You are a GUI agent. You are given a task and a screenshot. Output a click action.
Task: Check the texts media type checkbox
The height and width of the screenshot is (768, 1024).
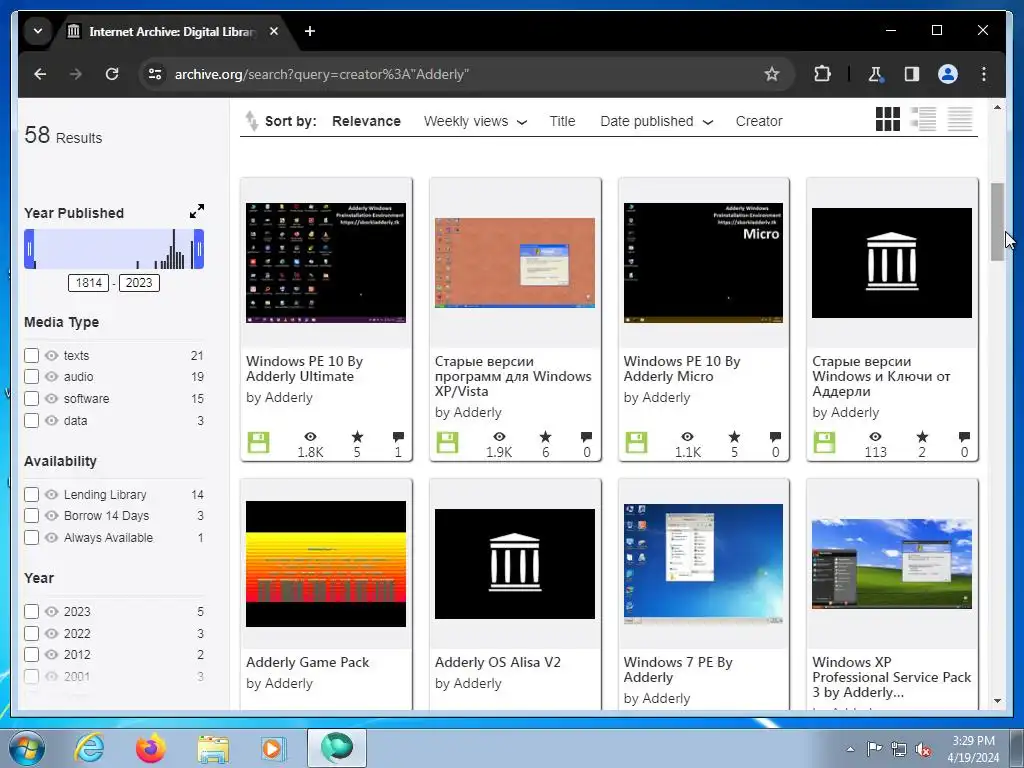[x=31, y=355]
